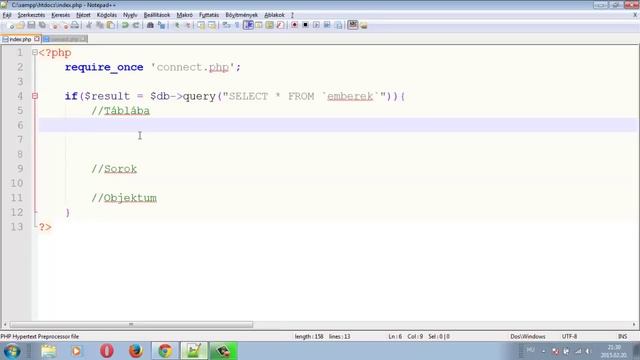Start macro recording with red dot icon
640x360 pixels.
[294, 25]
